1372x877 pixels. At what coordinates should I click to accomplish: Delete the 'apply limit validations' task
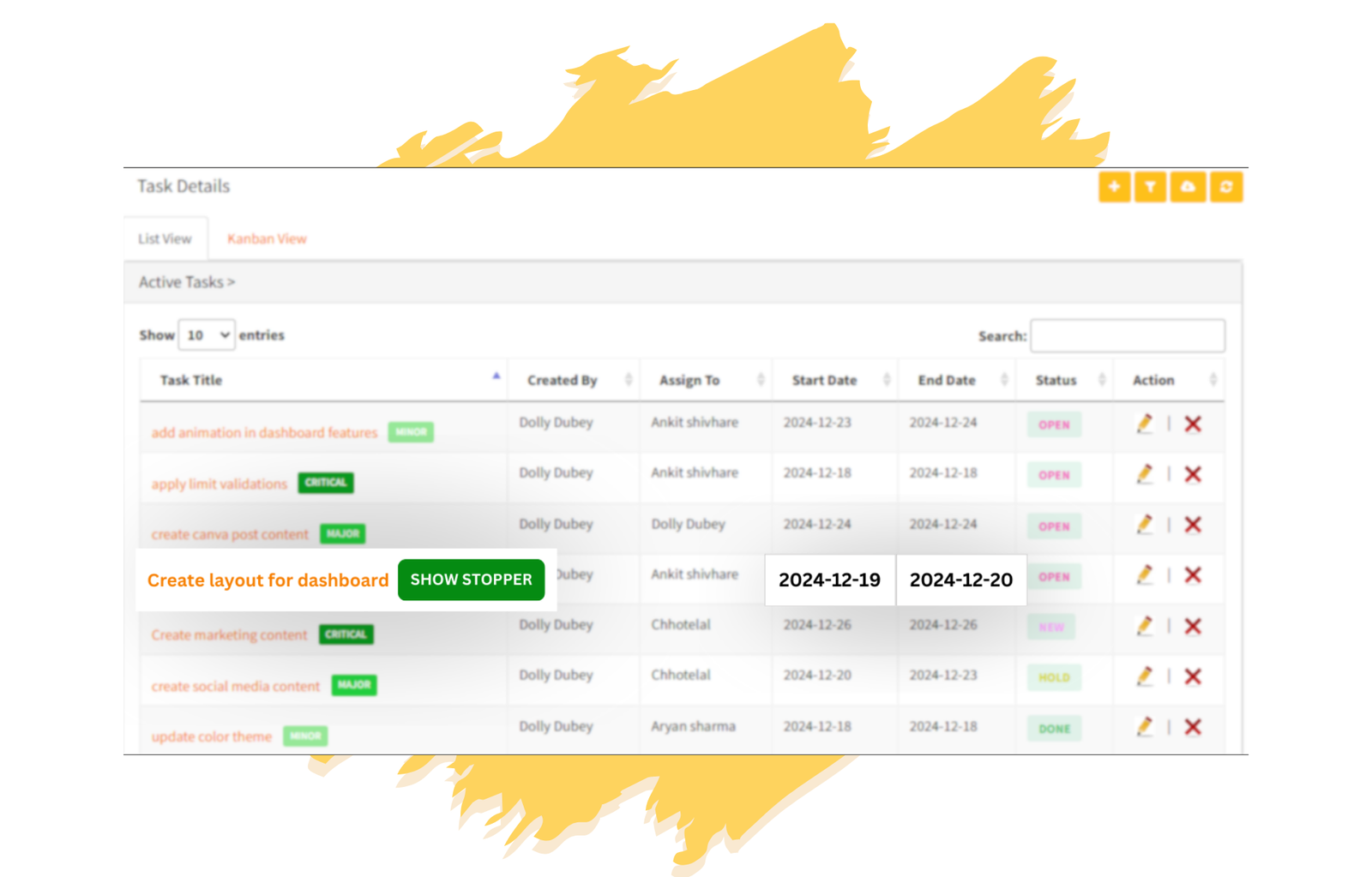1193,474
